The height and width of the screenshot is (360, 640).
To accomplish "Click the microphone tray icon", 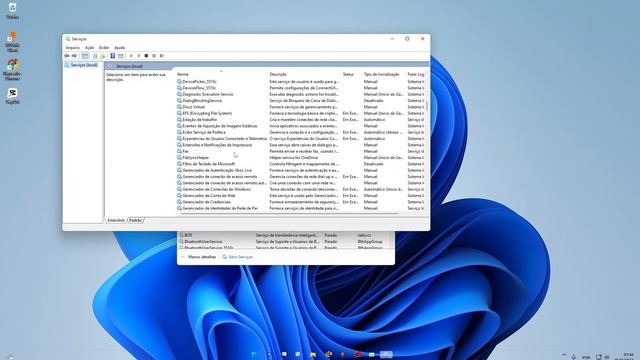I will (573, 357).
